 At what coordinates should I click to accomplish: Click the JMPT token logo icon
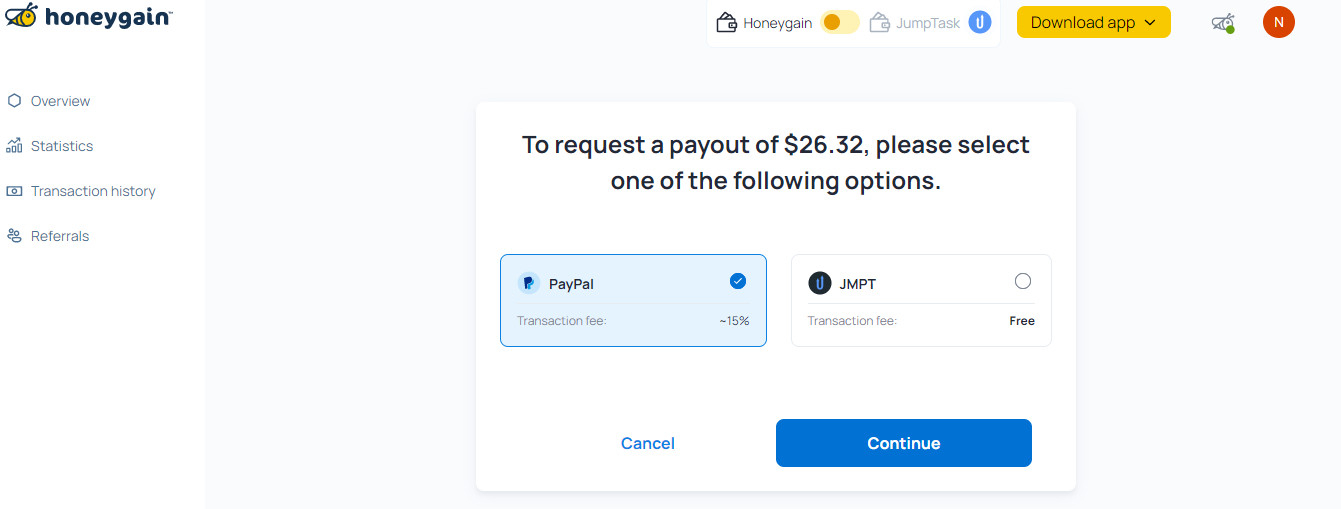click(x=820, y=284)
